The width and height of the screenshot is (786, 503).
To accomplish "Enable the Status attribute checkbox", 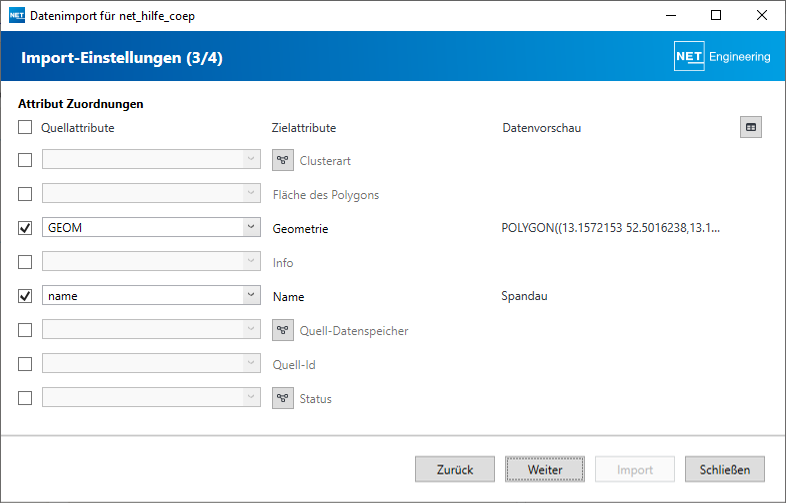I will 25,398.
